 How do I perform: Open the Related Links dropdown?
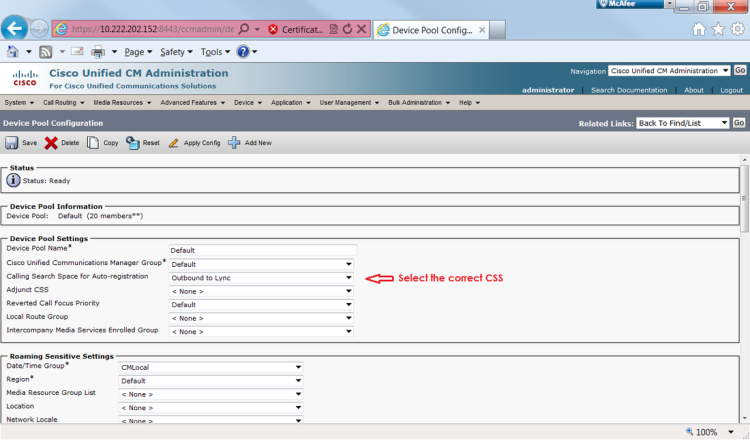pos(683,123)
